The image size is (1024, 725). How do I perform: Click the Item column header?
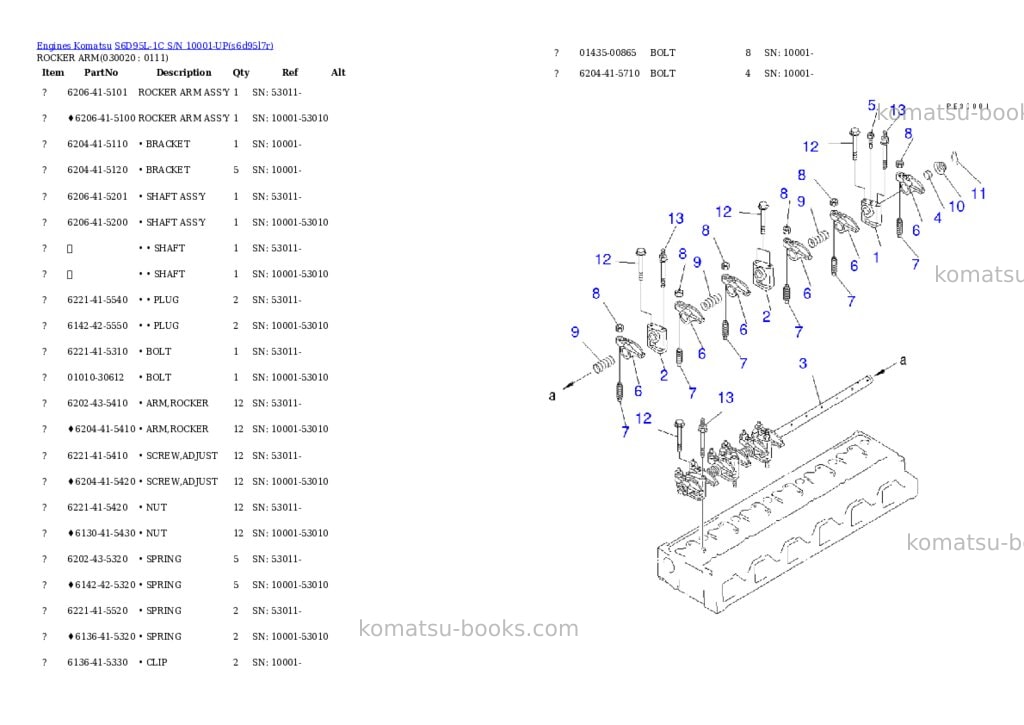tap(53, 72)
